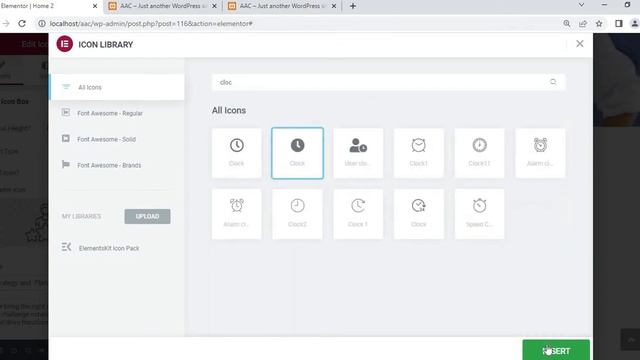Show the All Icons category

click(x=117, y=87)
